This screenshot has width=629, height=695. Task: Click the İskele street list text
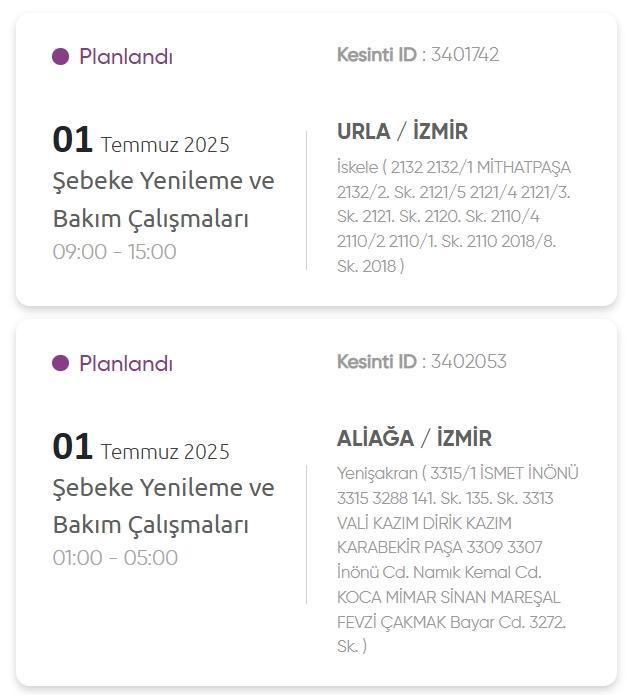point(453,217)
